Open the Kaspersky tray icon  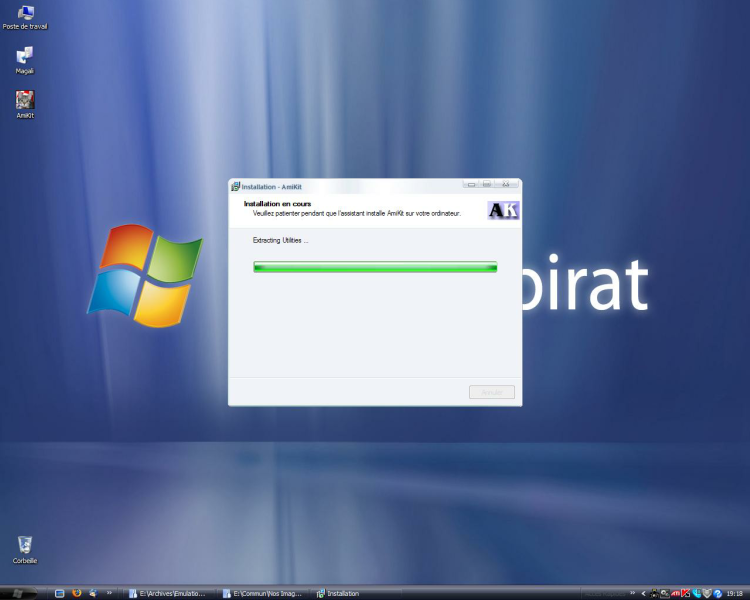(x=685, y=594)
